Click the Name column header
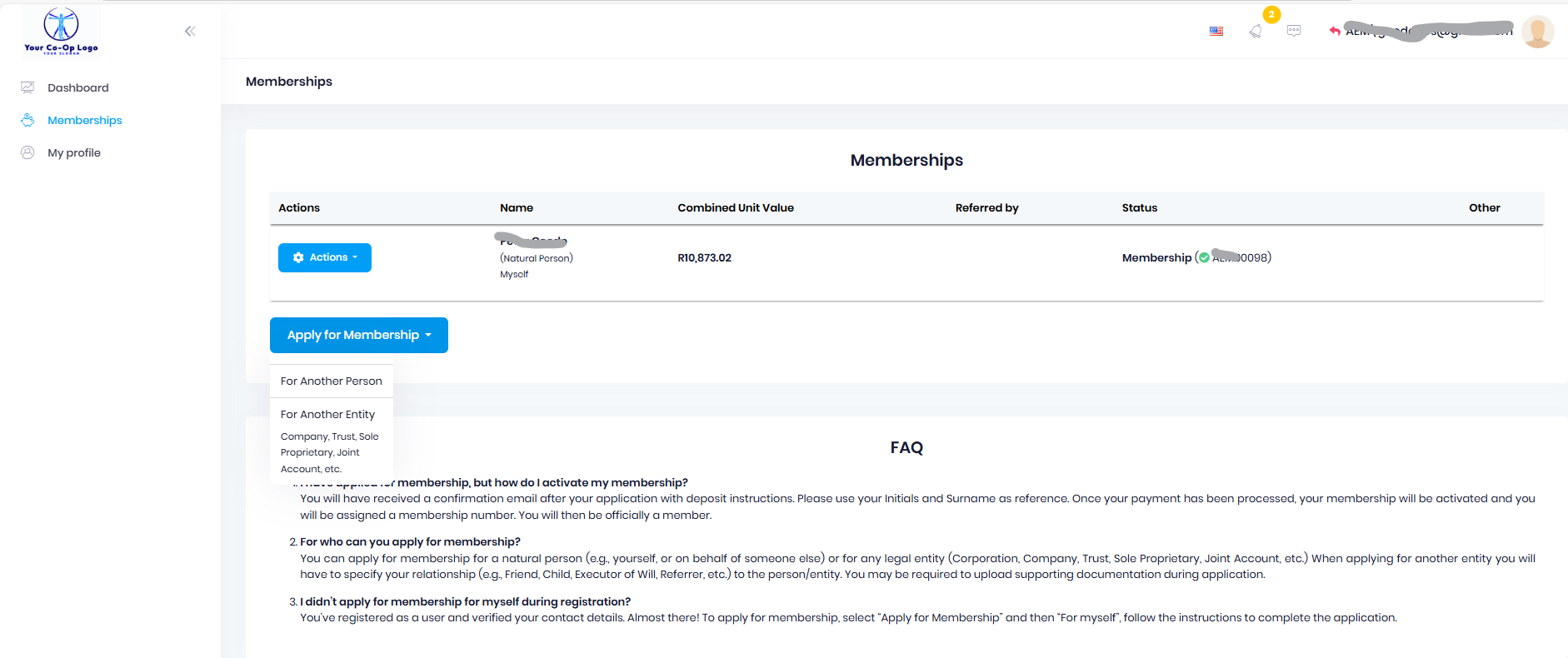This screenshot has width=1568, height=658. click(517, 207)
